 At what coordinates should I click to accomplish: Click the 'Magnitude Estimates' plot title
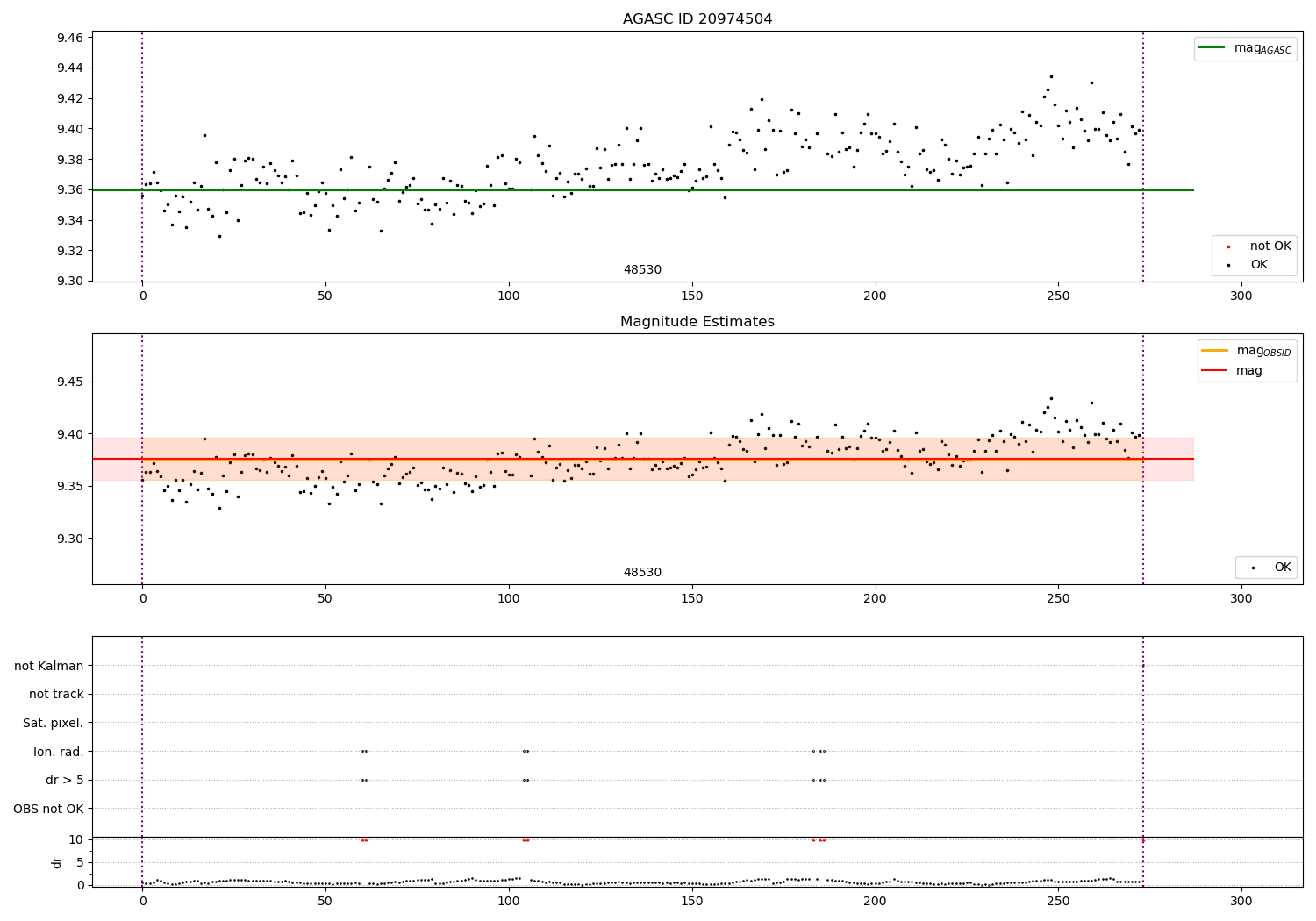click(x=697, y=322)
